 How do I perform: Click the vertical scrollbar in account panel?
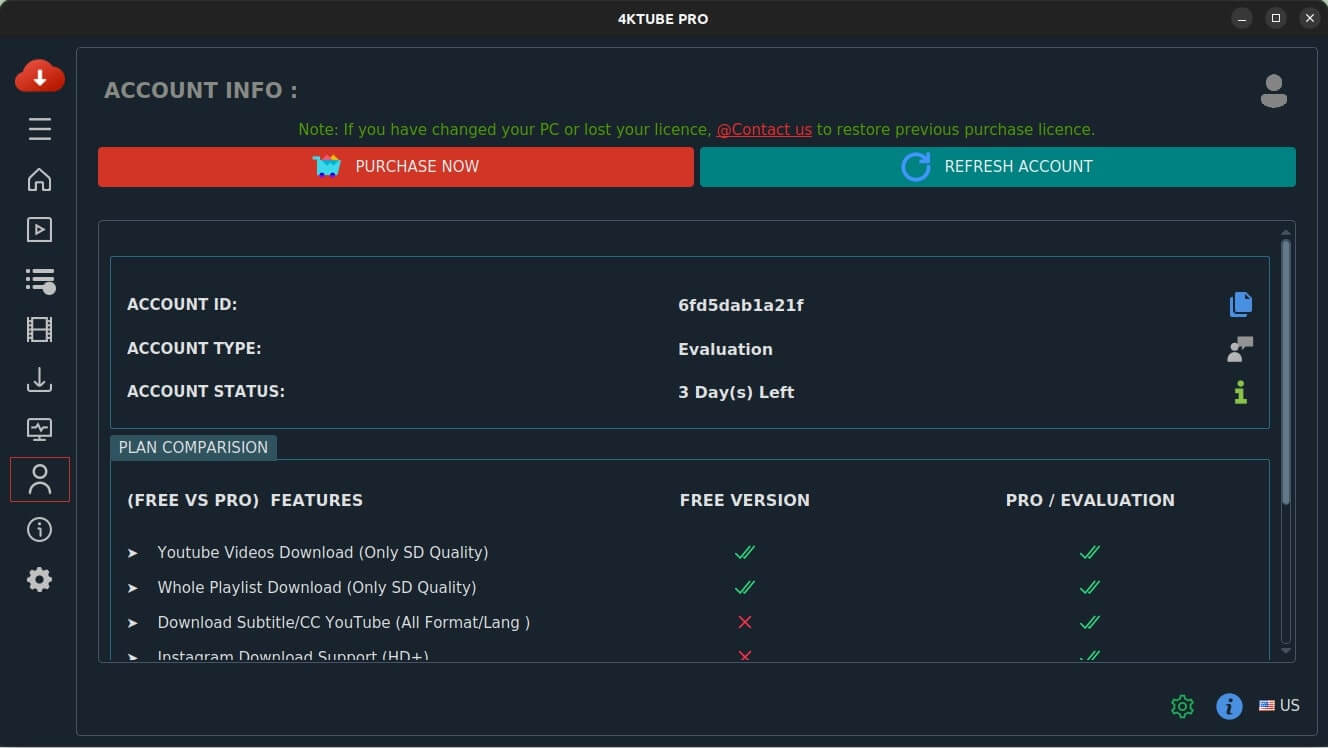1286,370
